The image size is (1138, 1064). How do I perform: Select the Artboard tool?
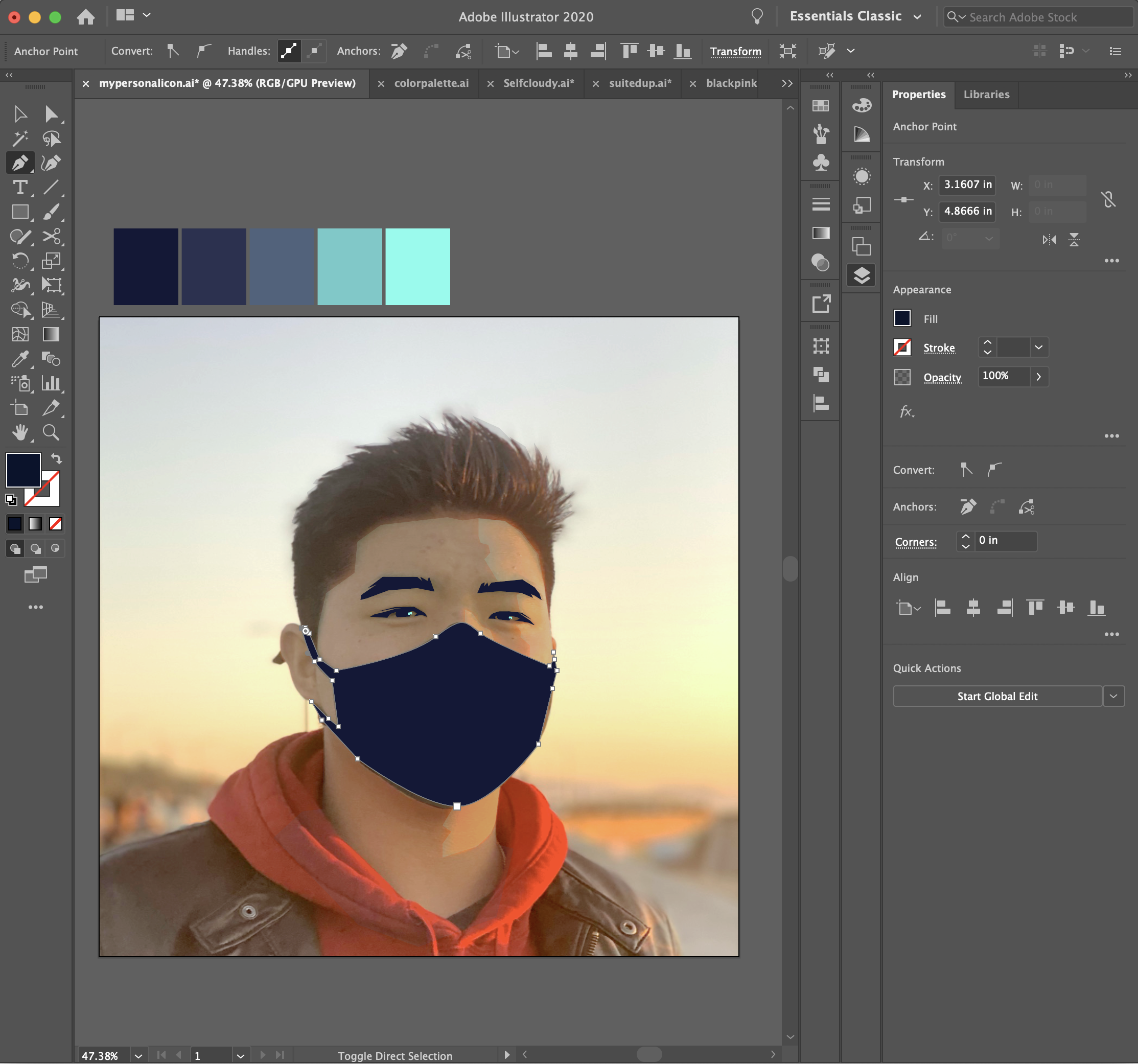20,407
